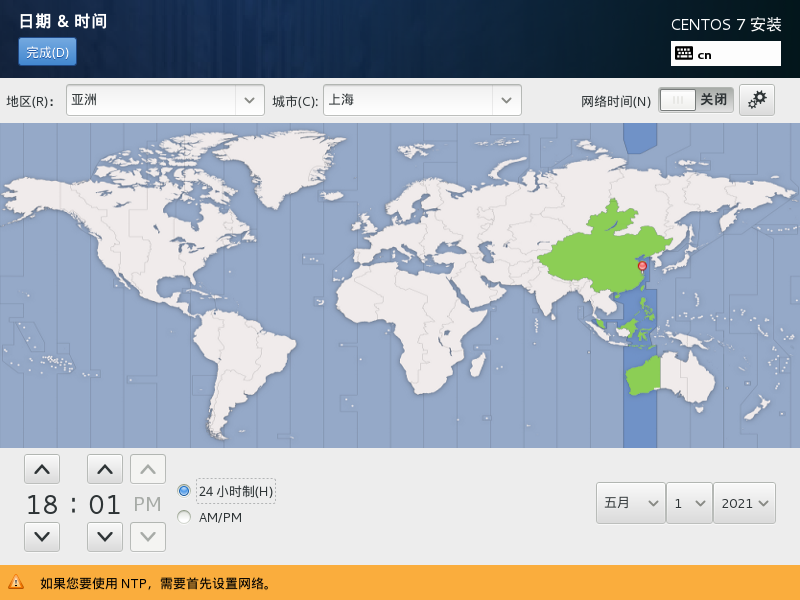
Task: Click the red Shanghai marker on the map
Action: coord(641,266)
